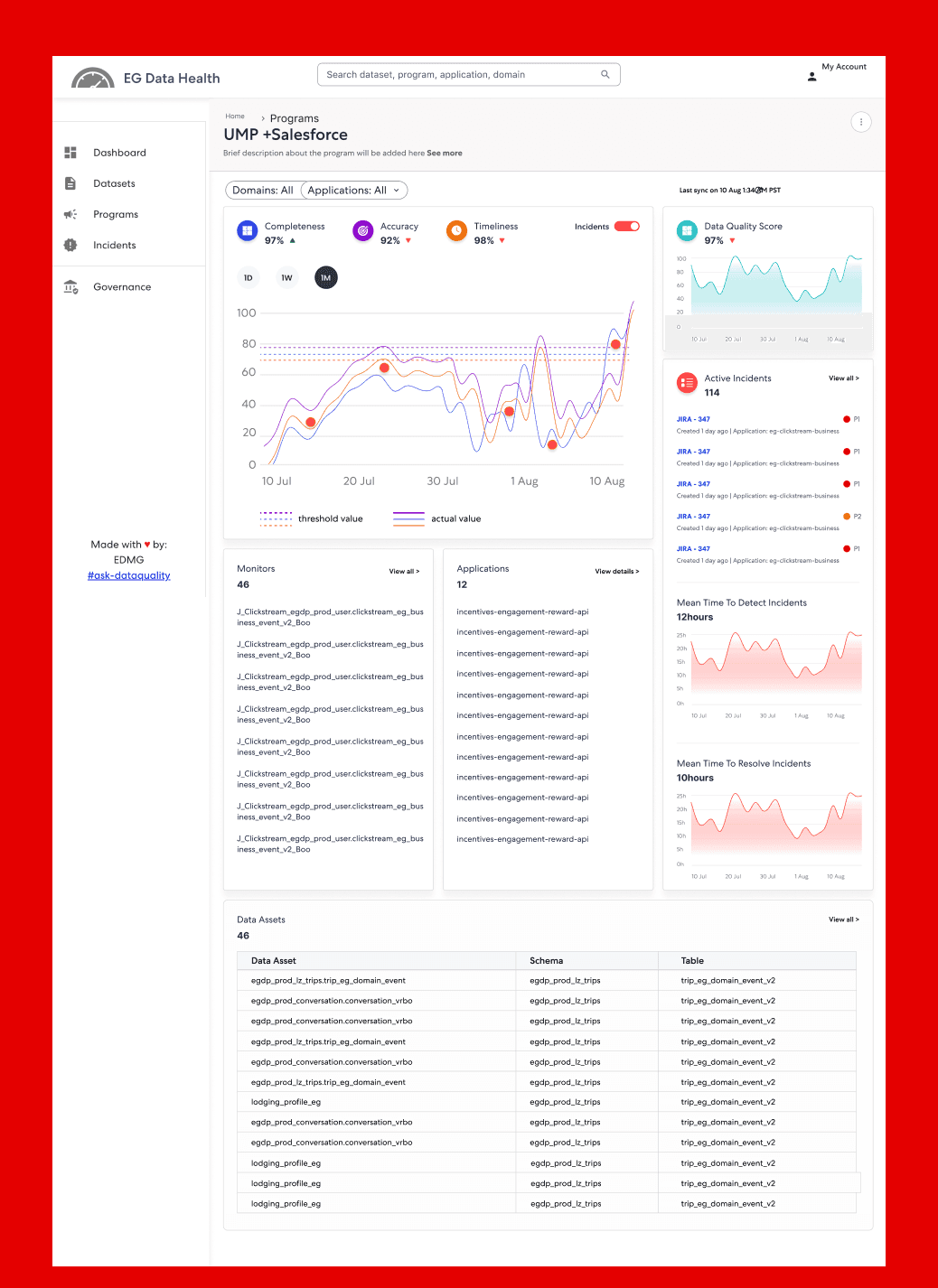The height and width of the screenshot is (1288, 938).
Task: Click Mean Time To Detect Incidents chart
Action: click(769, 673)
